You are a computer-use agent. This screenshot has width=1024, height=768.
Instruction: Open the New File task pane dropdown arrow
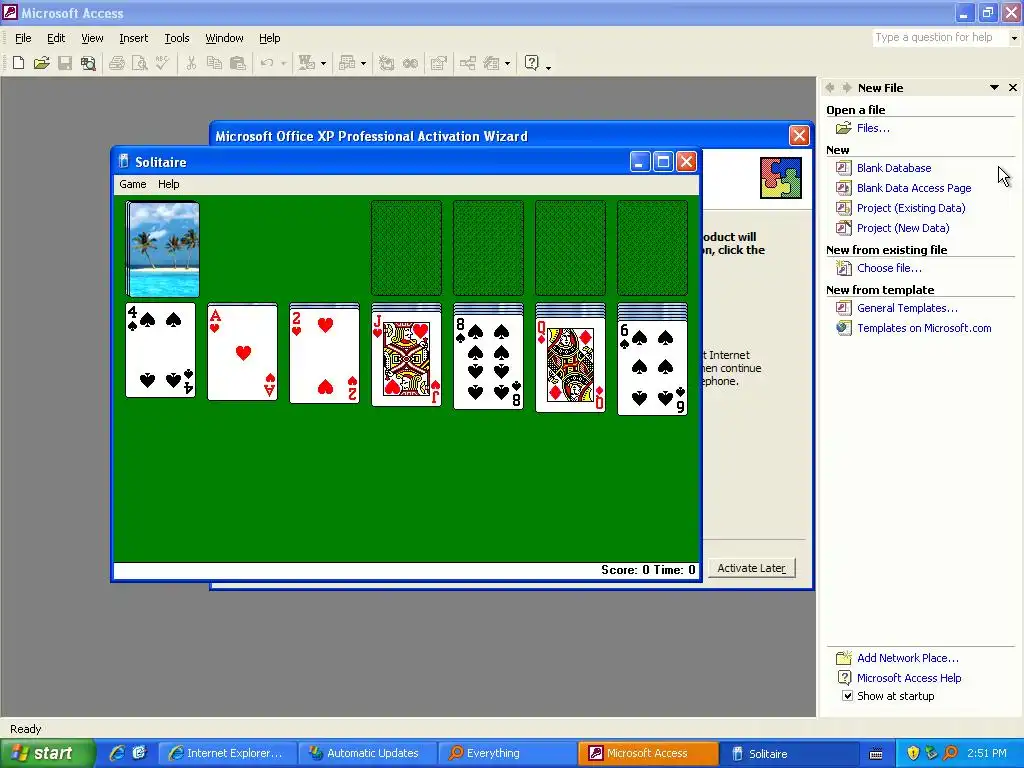click(x=994, y=88)
